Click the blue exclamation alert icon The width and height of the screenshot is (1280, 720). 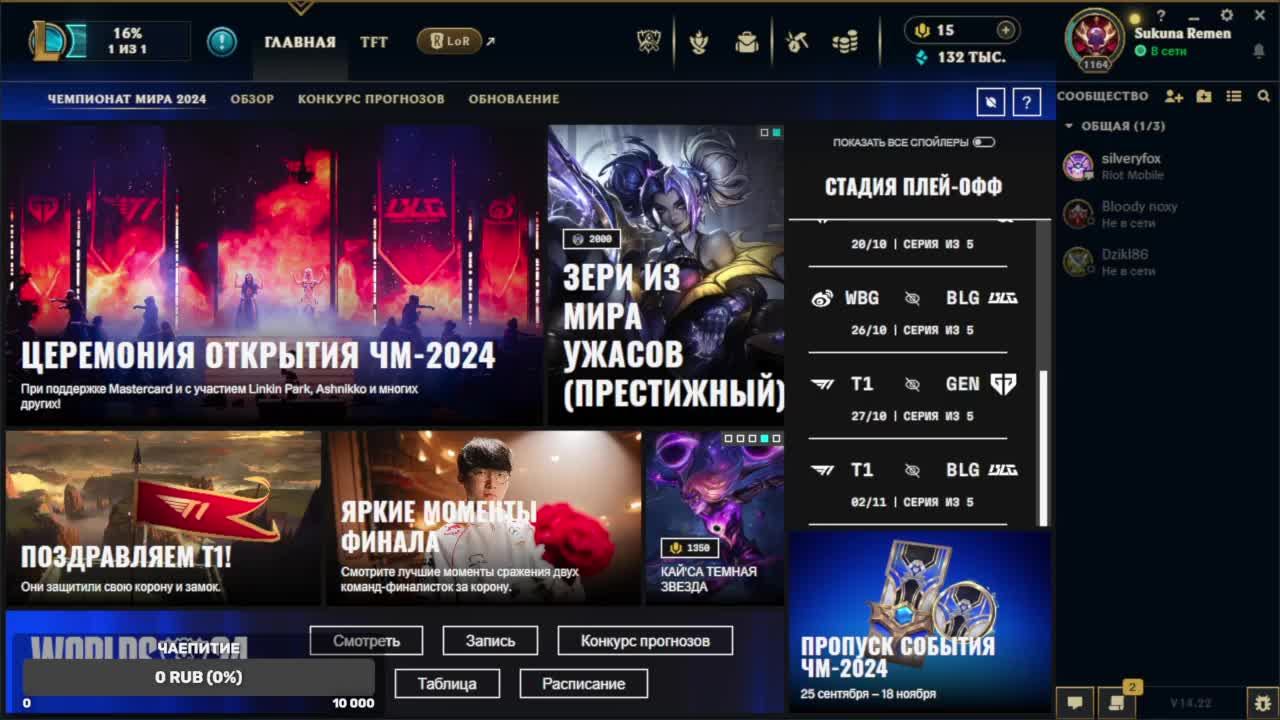point(222,41)
